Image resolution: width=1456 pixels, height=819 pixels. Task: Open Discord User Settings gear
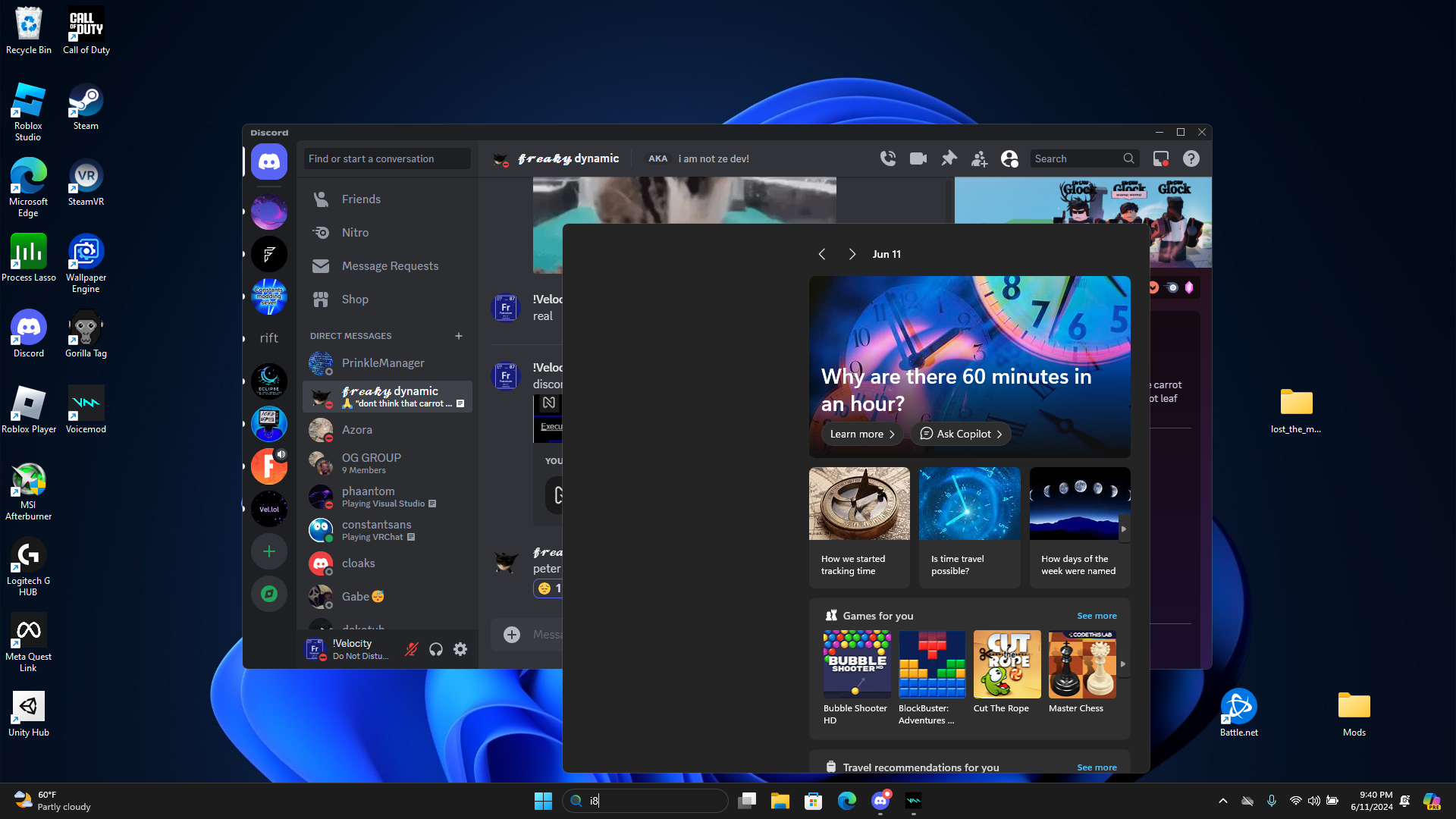tap(460, 649)
